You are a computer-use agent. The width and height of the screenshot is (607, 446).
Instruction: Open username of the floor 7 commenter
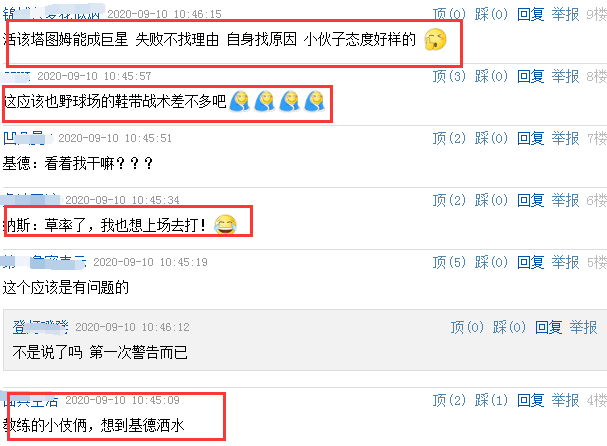[x=28, y=138]
